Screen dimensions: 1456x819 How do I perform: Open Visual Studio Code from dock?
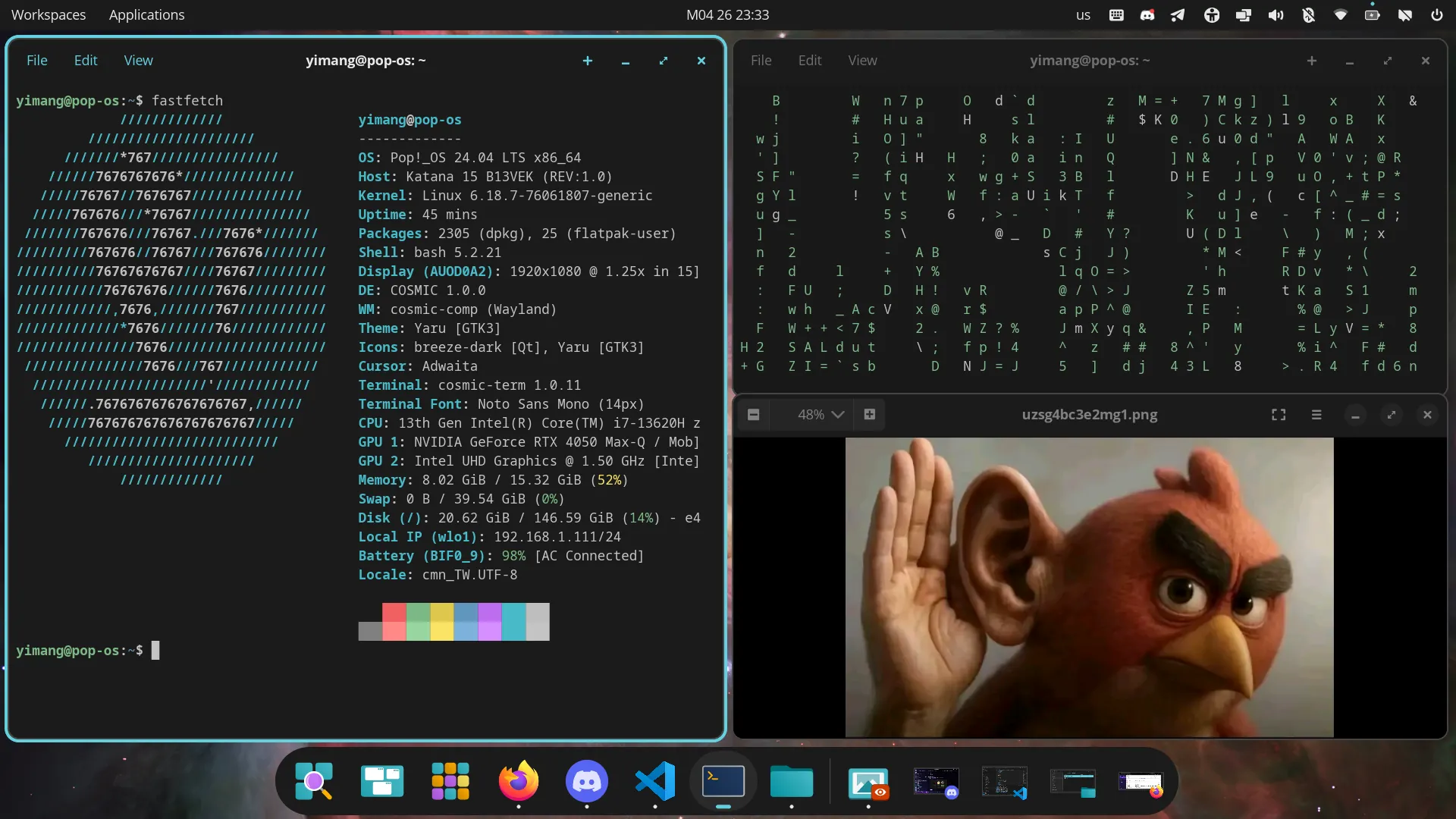coord(655,781)
